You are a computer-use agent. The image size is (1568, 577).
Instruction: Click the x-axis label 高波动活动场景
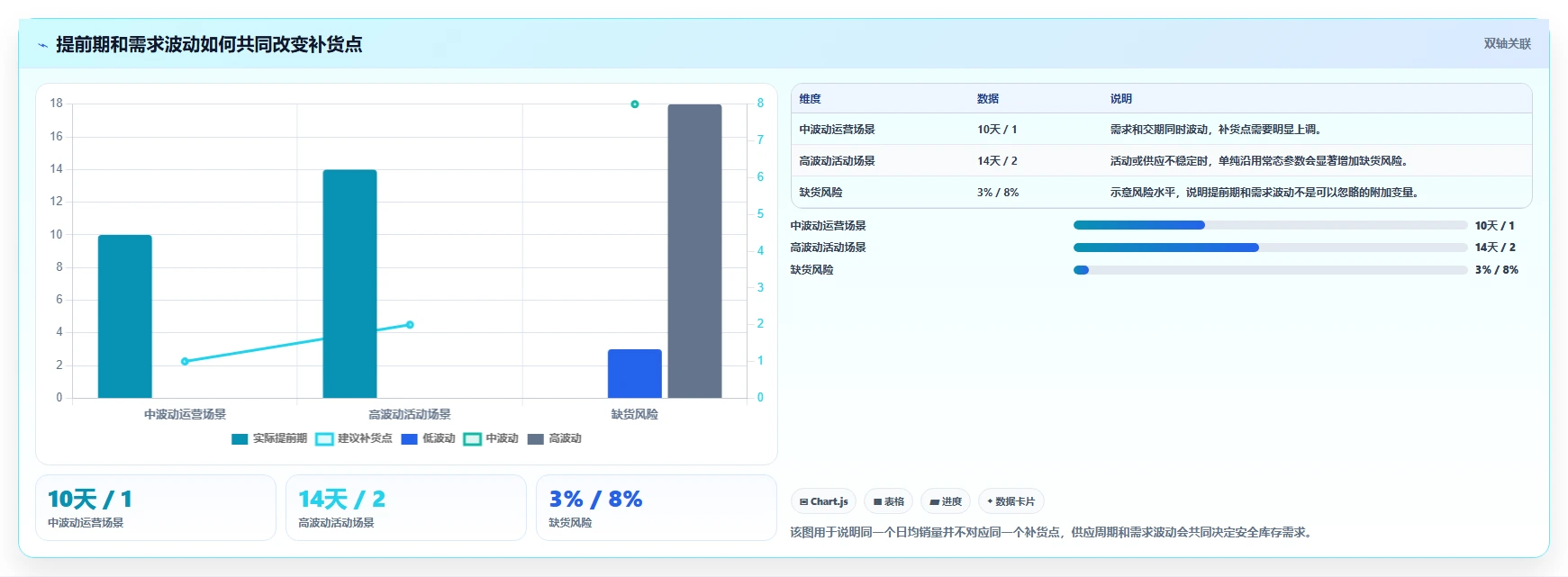410,414
